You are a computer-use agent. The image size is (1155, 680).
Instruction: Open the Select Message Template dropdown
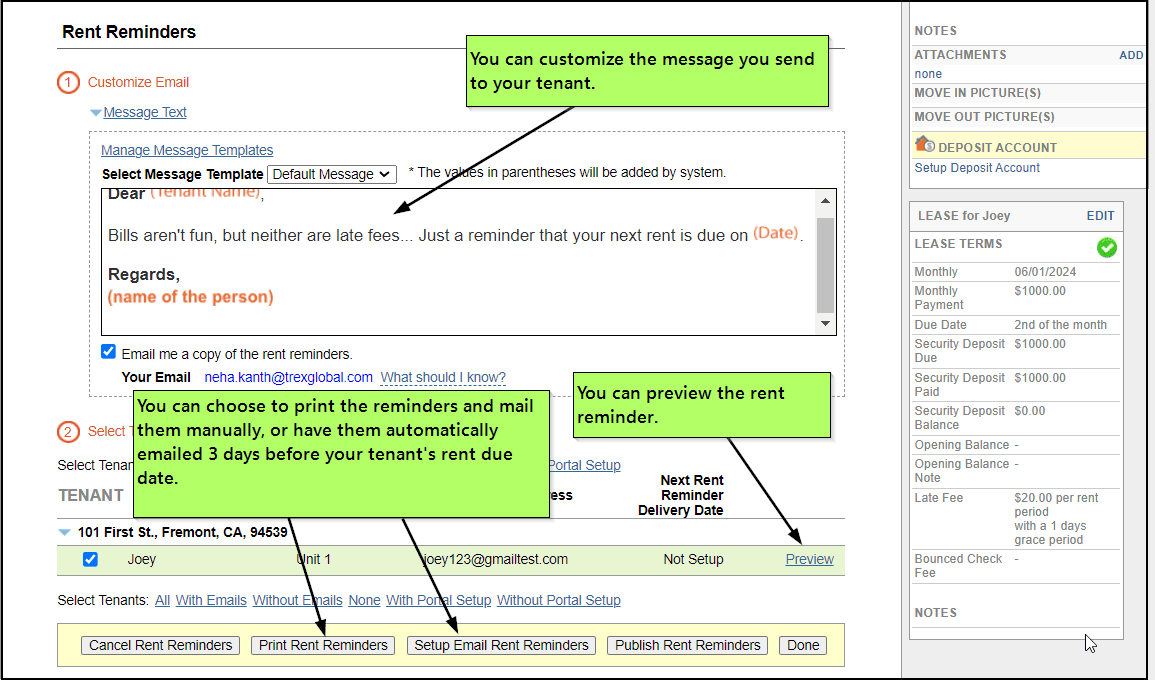[x=332, y=174]
